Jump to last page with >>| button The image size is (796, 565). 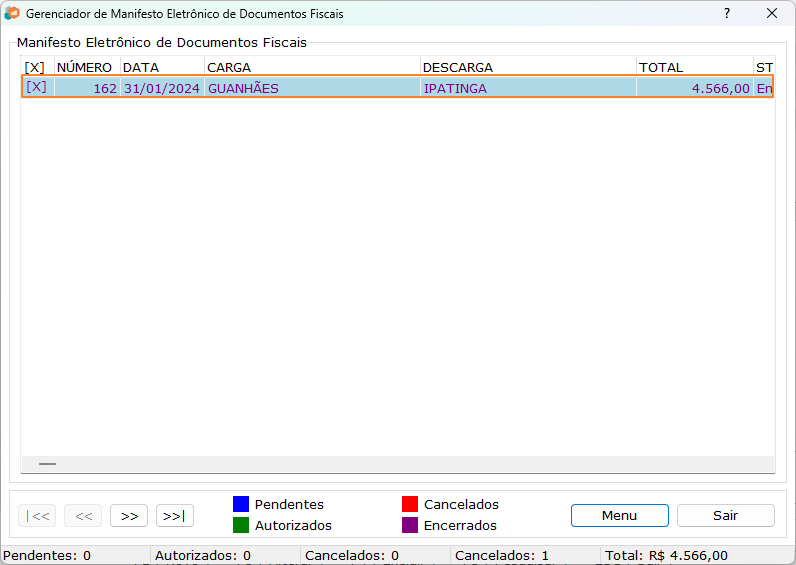175,516
